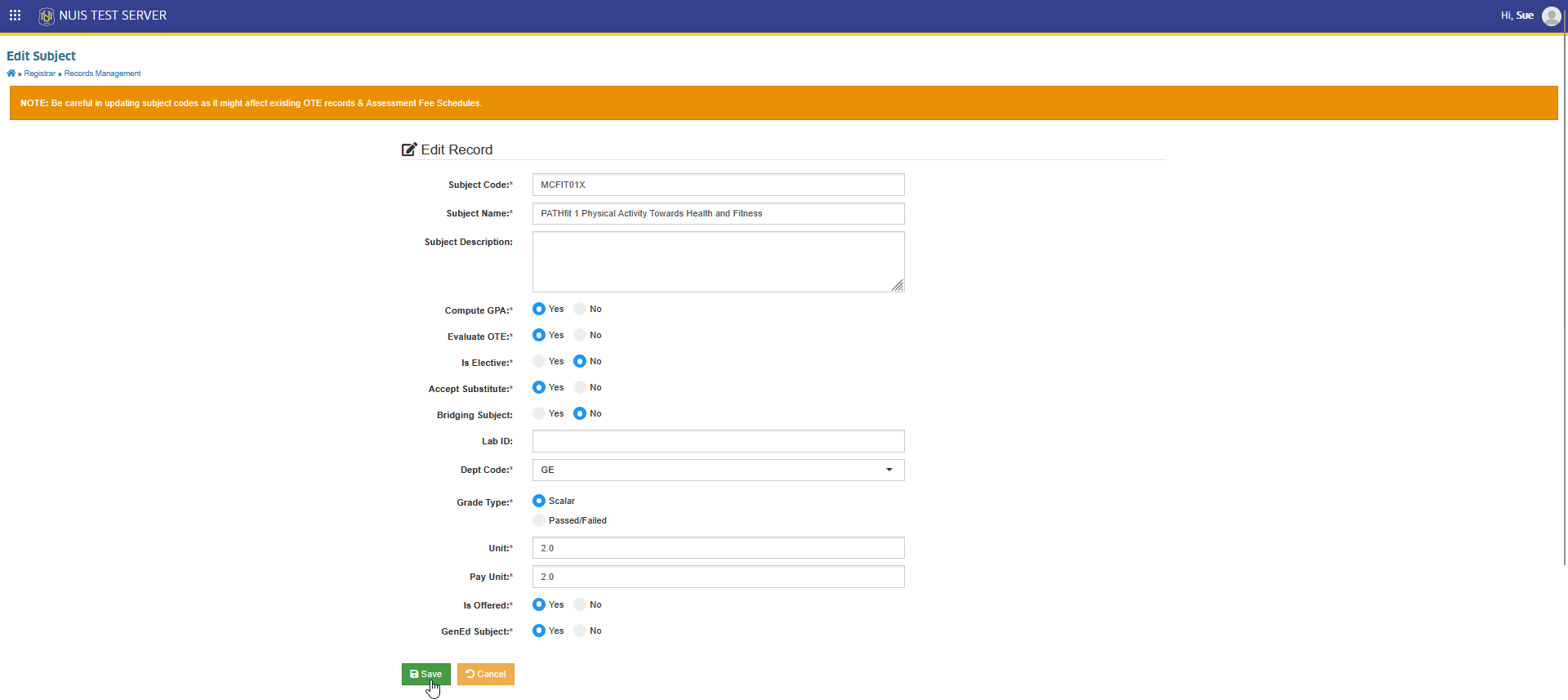Set Compute GPA to No

point(580,309)
